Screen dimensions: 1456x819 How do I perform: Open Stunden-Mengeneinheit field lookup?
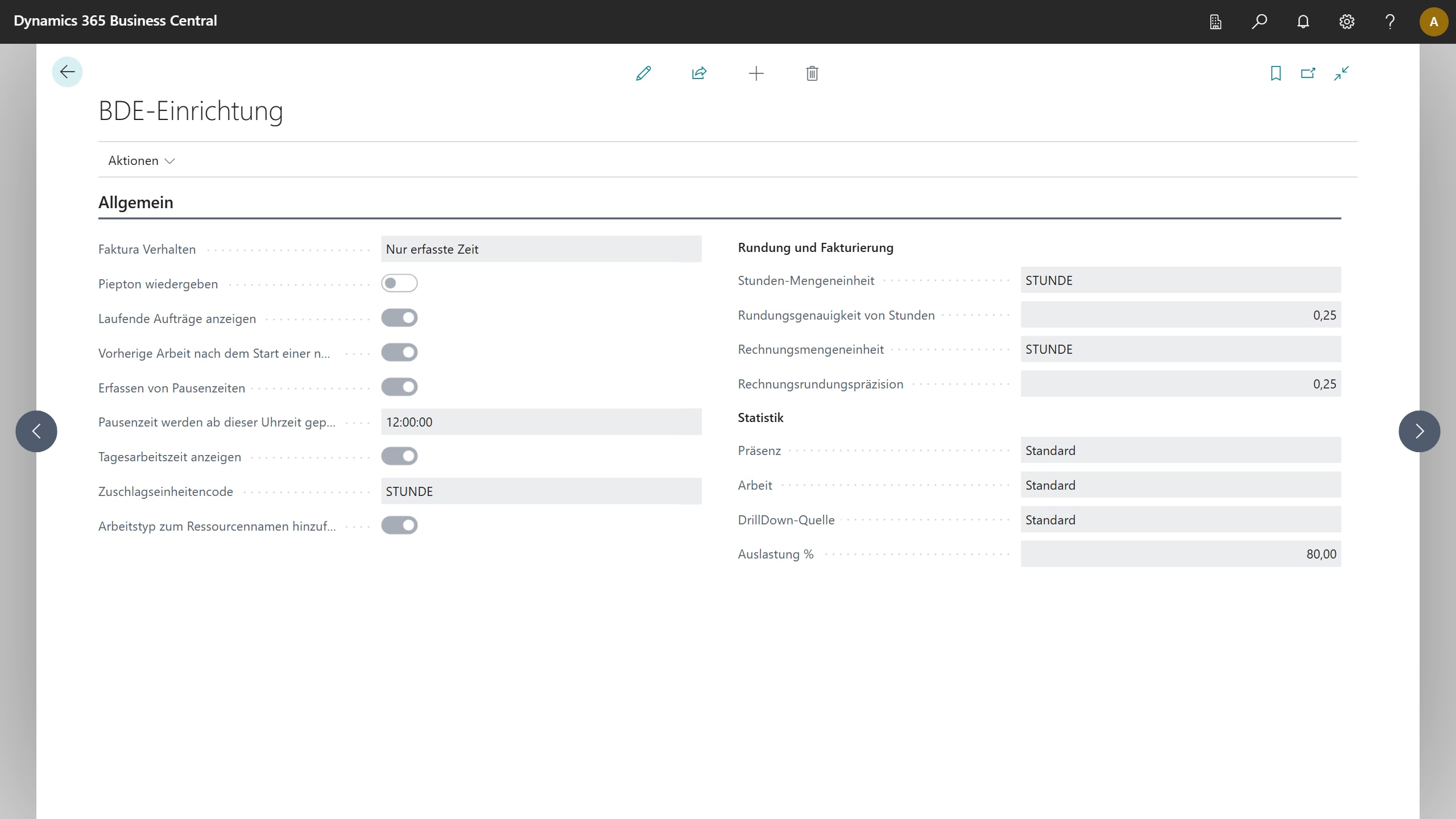1181,280
